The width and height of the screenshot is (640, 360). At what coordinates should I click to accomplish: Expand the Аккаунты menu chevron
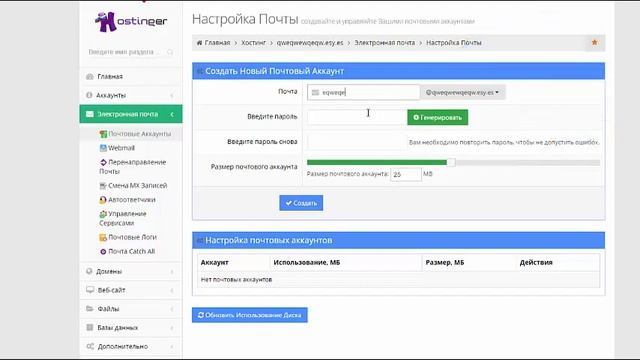pyautogui.click(x=172, y=96)
